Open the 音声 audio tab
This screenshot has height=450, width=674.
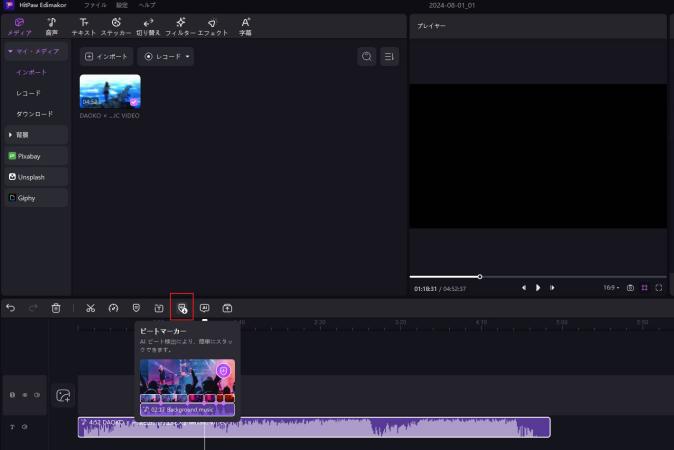(x=52, y=27)
